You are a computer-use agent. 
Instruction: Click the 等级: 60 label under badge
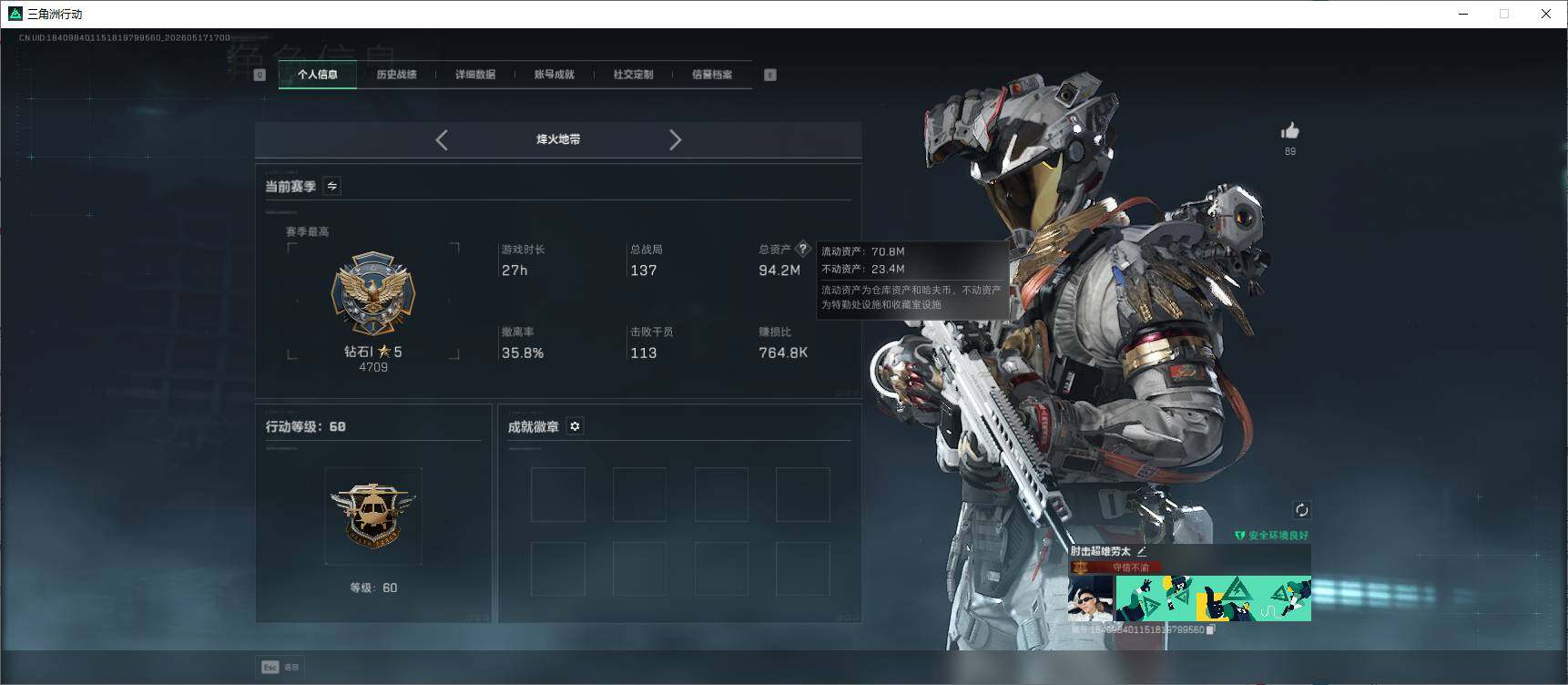pos(373,588)
